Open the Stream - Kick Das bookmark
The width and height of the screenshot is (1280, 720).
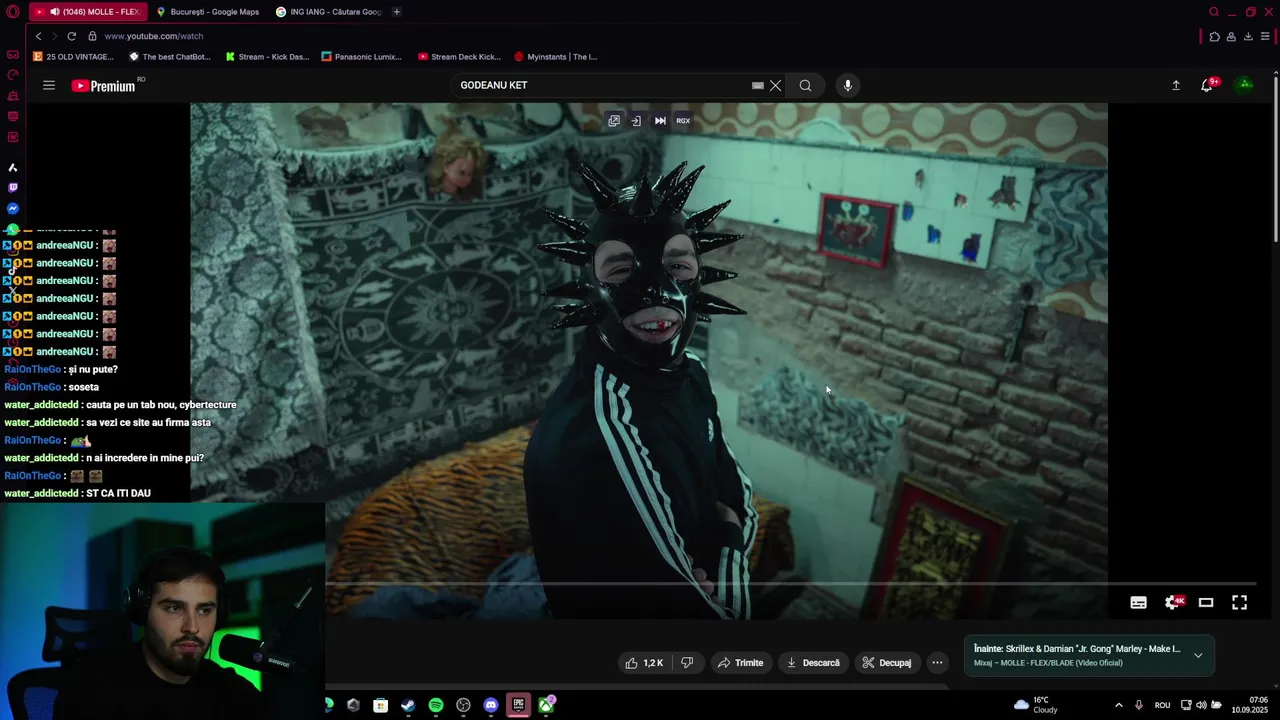click(x=267, y=57)
